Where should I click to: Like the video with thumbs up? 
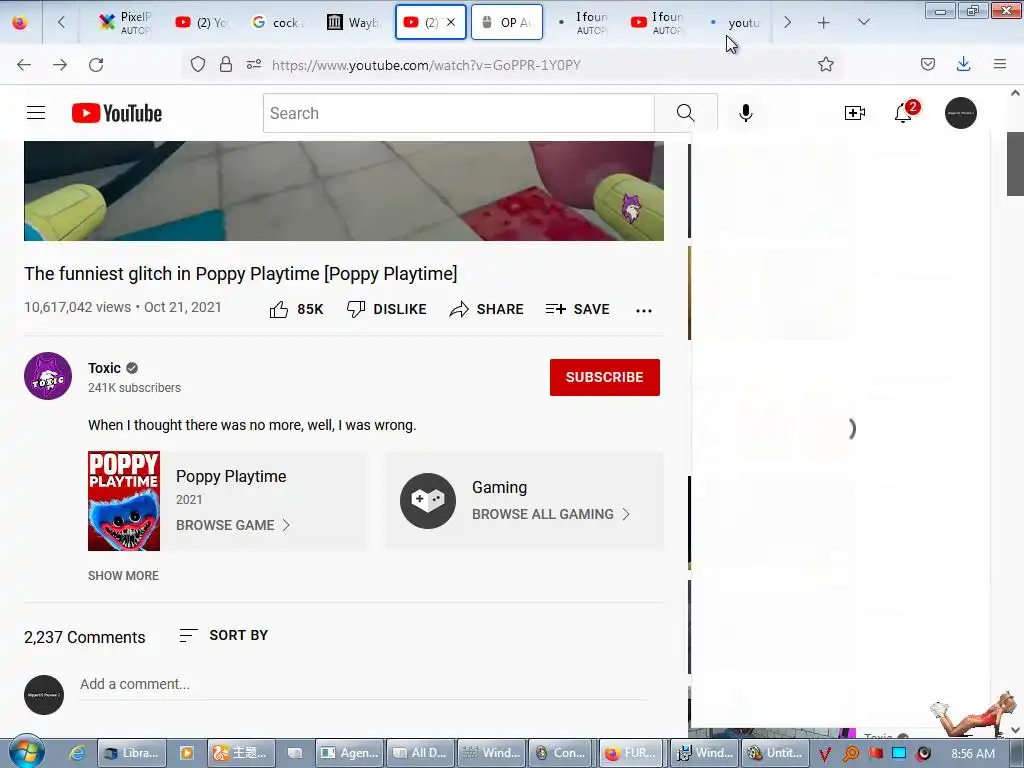(x=296, y=309)
